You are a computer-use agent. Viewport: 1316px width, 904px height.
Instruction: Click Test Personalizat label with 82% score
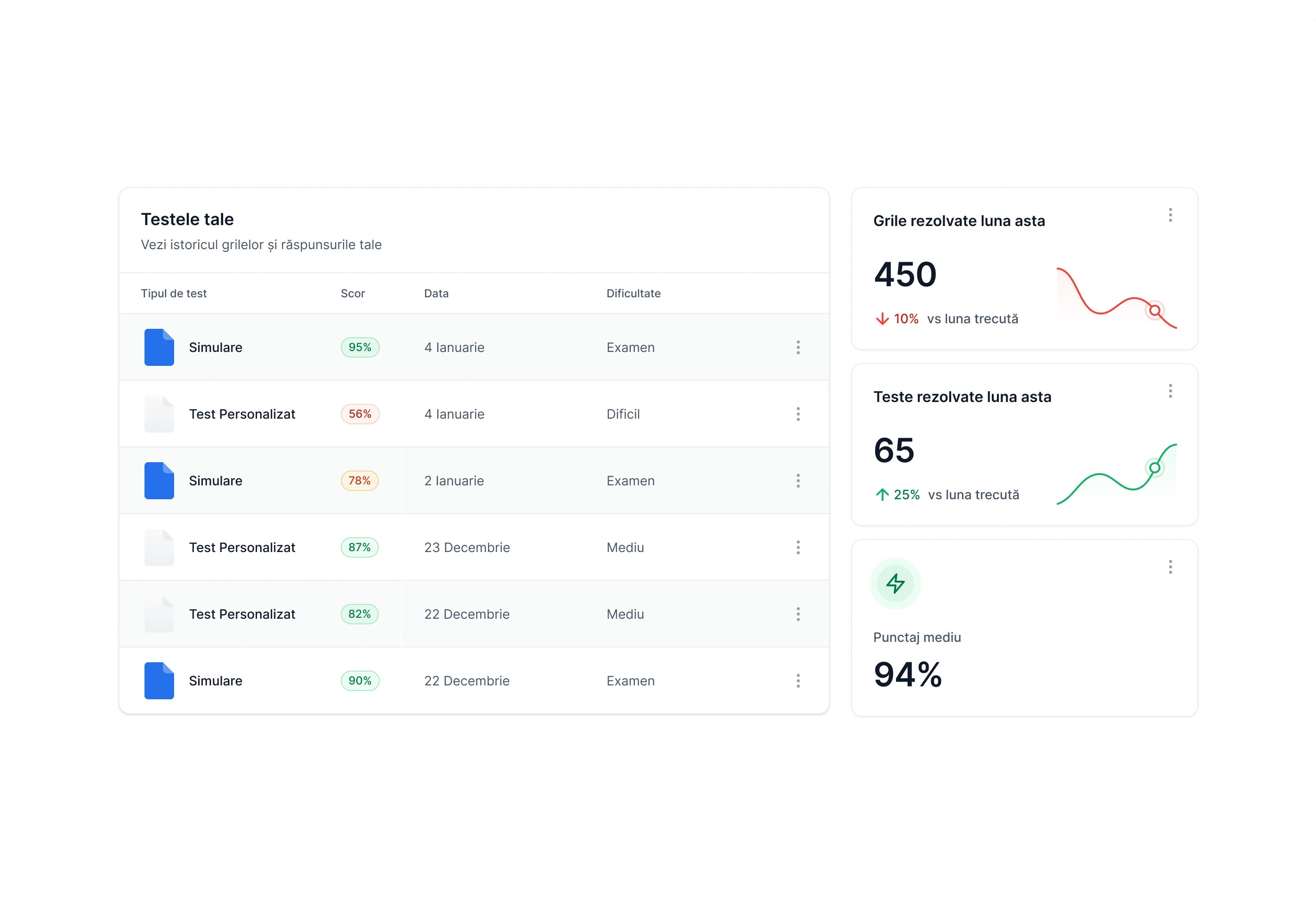(242, 614)
